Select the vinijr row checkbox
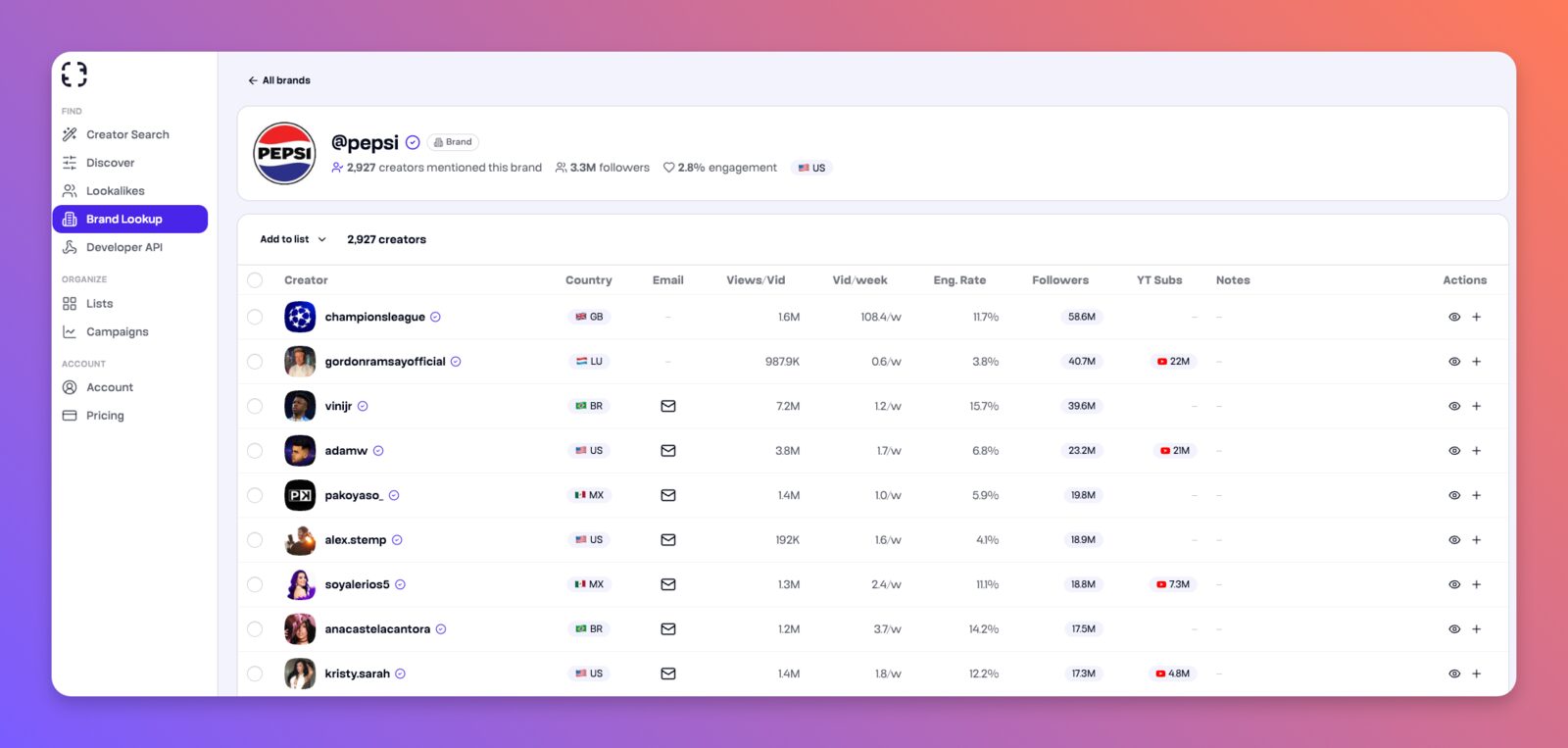Screen dimensions: 1568x748 [255, 406]
